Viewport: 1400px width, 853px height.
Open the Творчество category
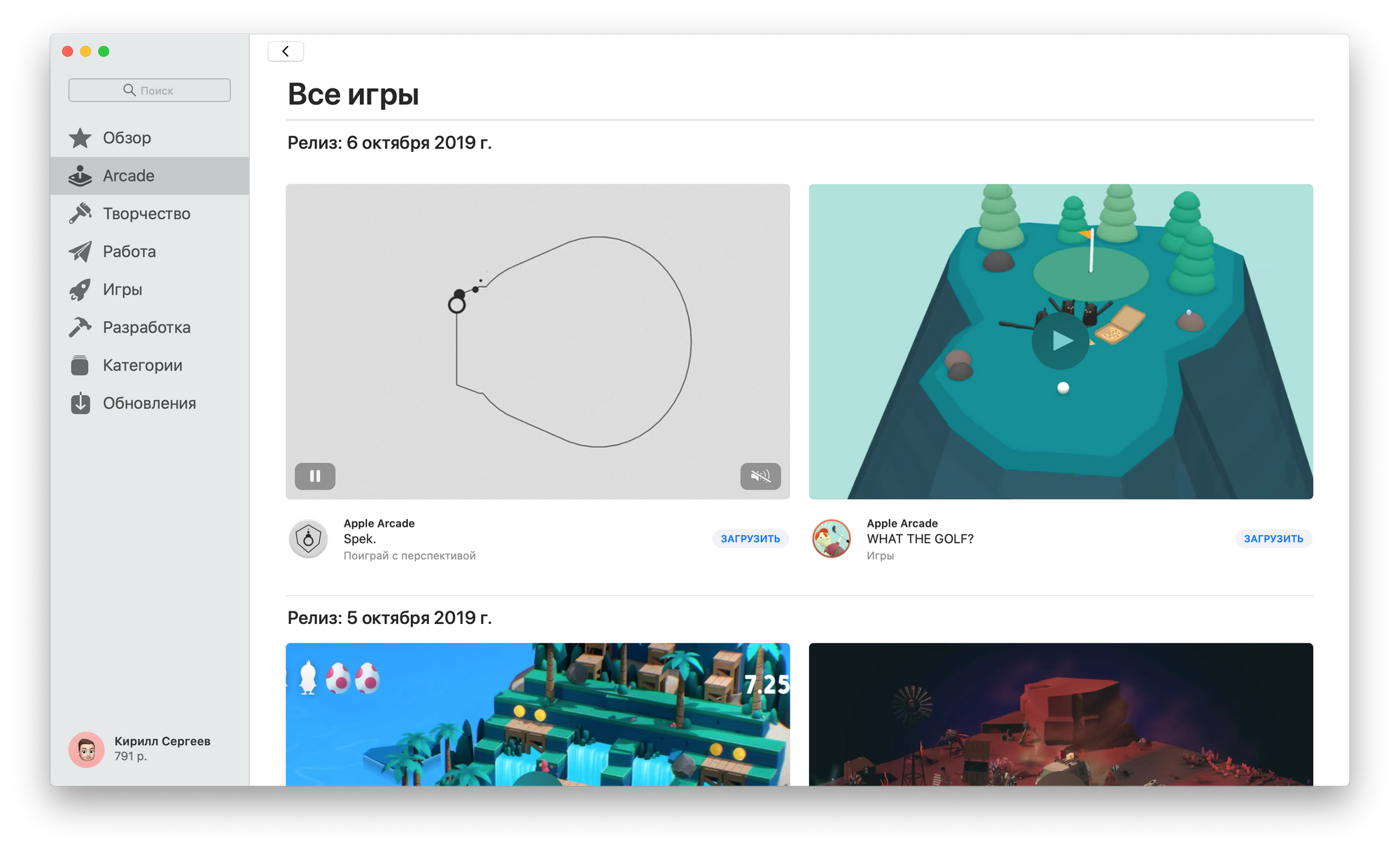(x=150, y=214)
